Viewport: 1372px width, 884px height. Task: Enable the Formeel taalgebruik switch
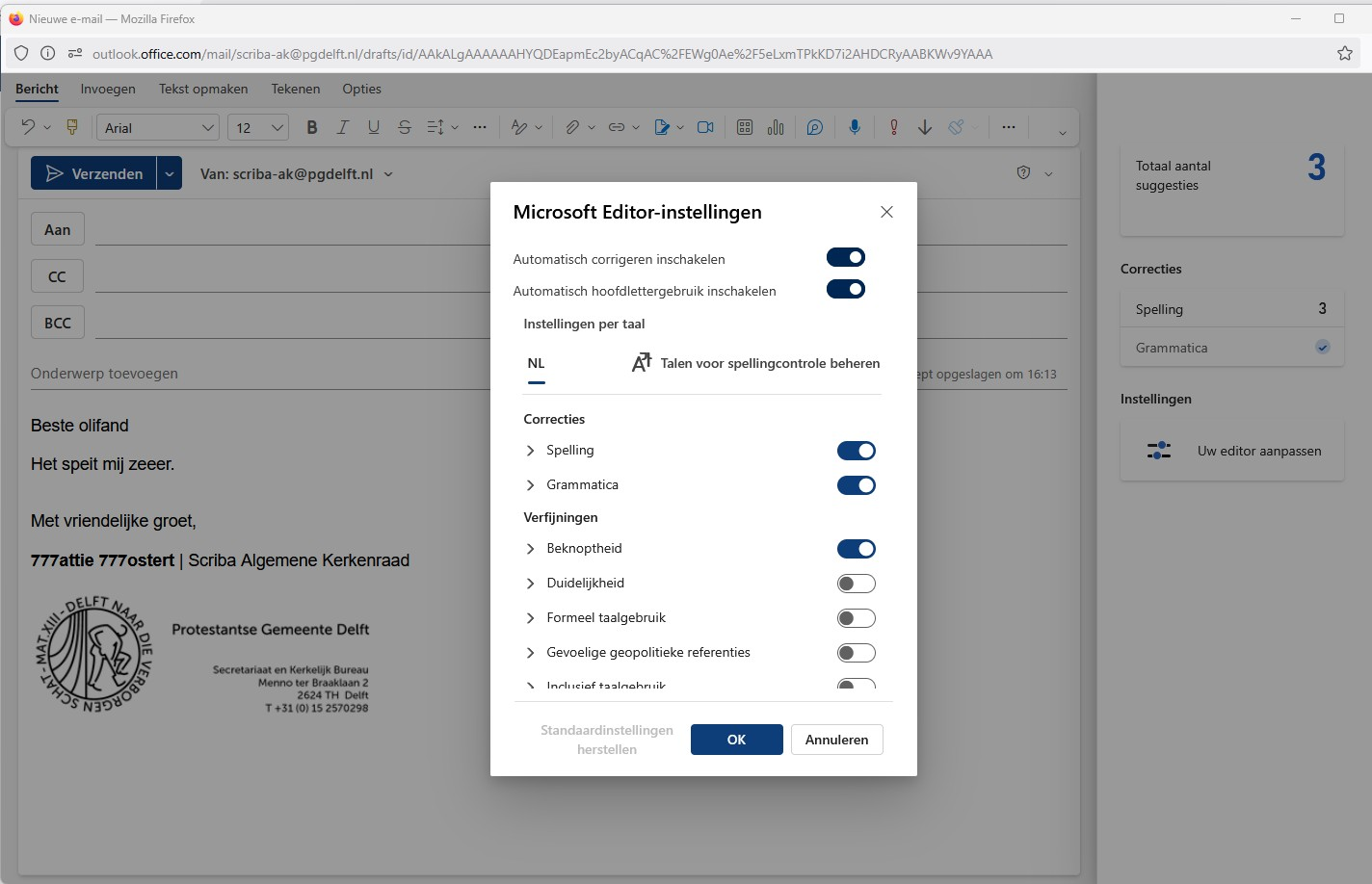tap(856, 618)
